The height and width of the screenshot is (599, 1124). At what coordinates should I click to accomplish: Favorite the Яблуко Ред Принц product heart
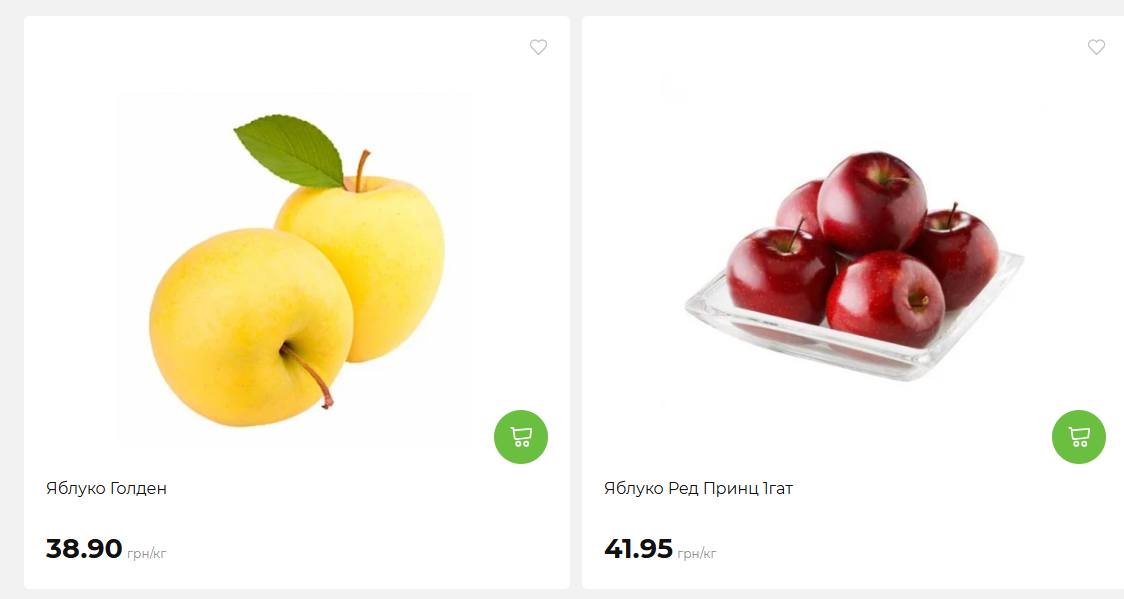[1096, 47]
